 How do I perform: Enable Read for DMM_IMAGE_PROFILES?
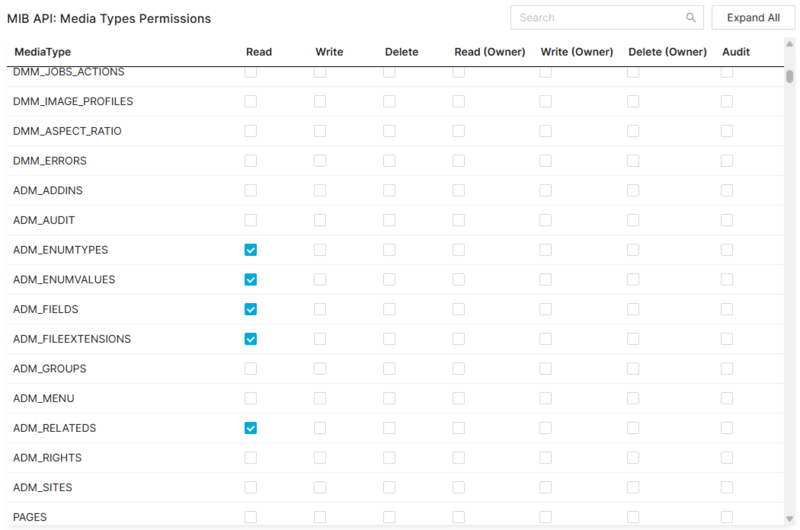pos(251,101)
